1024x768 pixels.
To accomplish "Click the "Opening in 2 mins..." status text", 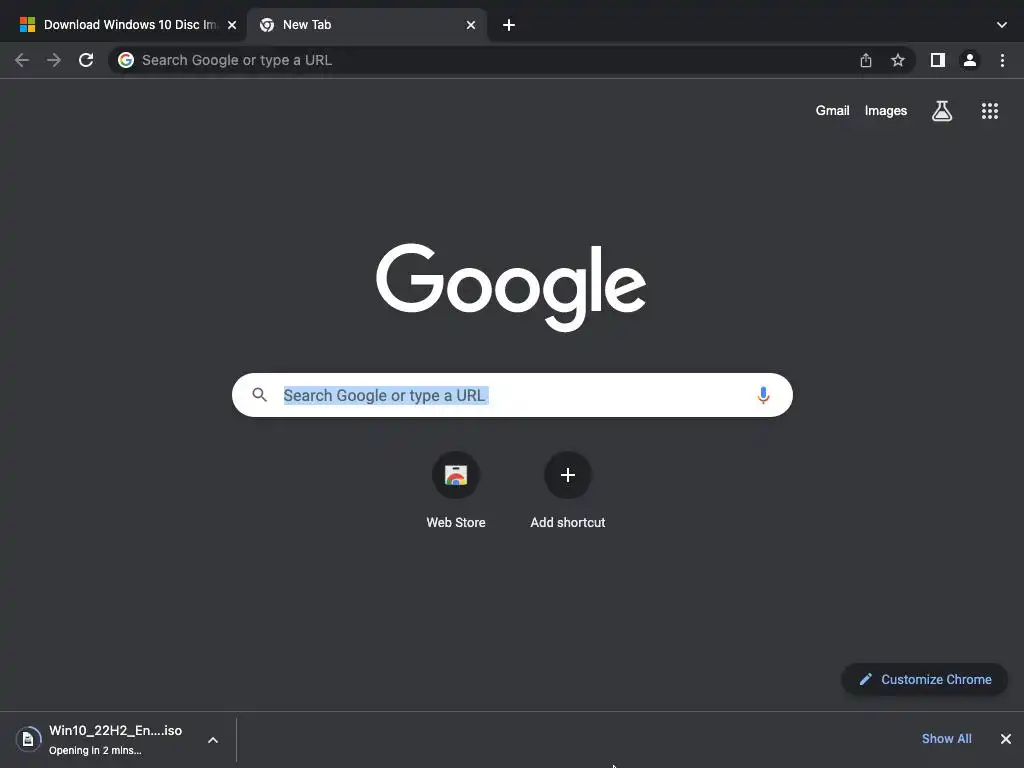I will [95, 750].
